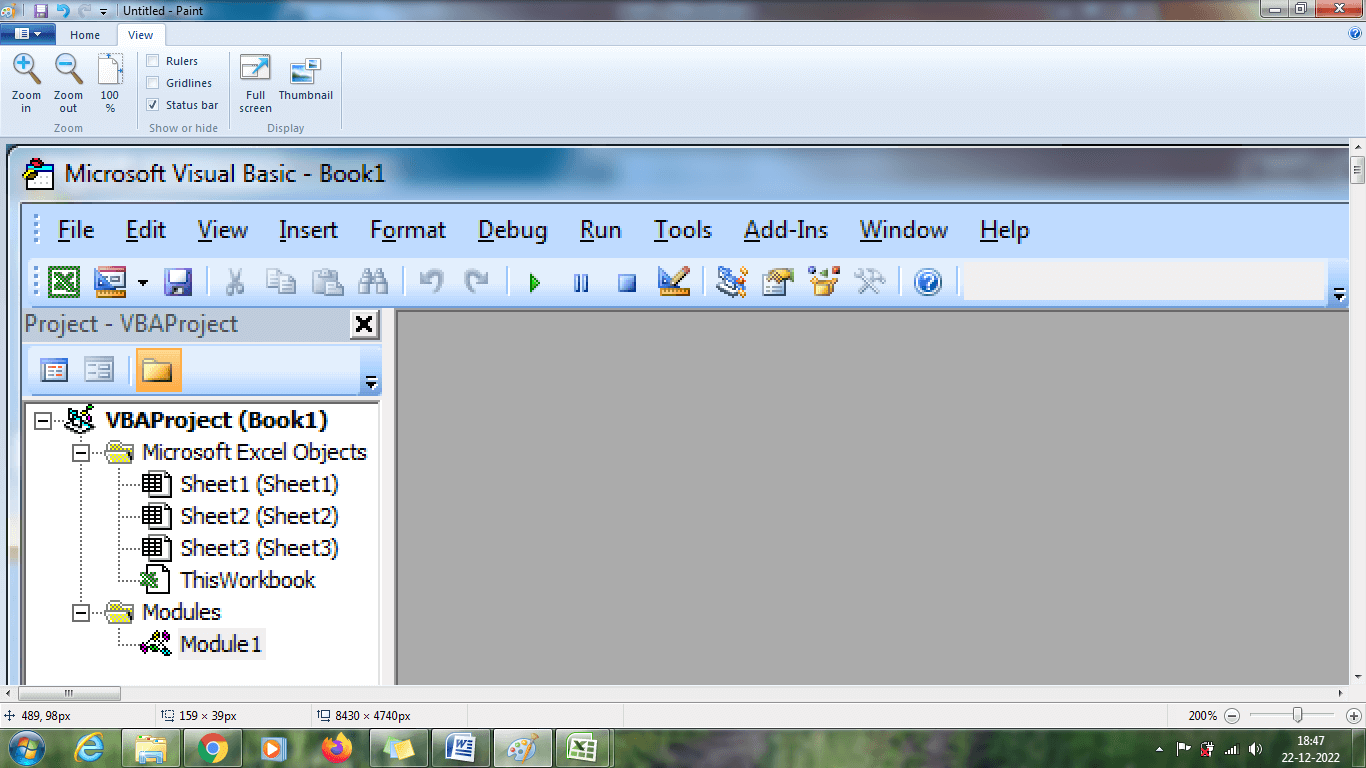Viewport: 1366px width, 768px height.
Task: Open the File menu in Visual Basic
Action: pyautogui.click(x=76, y=230)
